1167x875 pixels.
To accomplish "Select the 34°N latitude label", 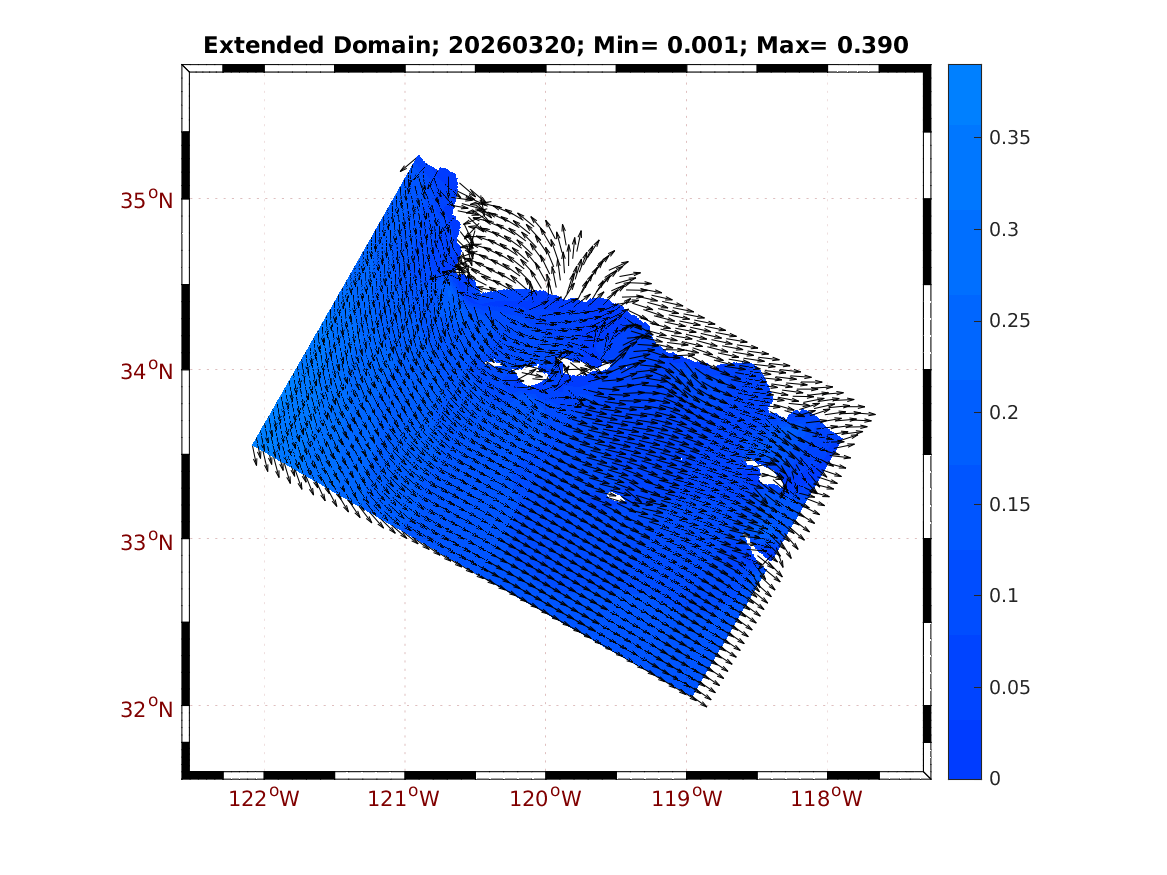I will [x=147, y=371].
